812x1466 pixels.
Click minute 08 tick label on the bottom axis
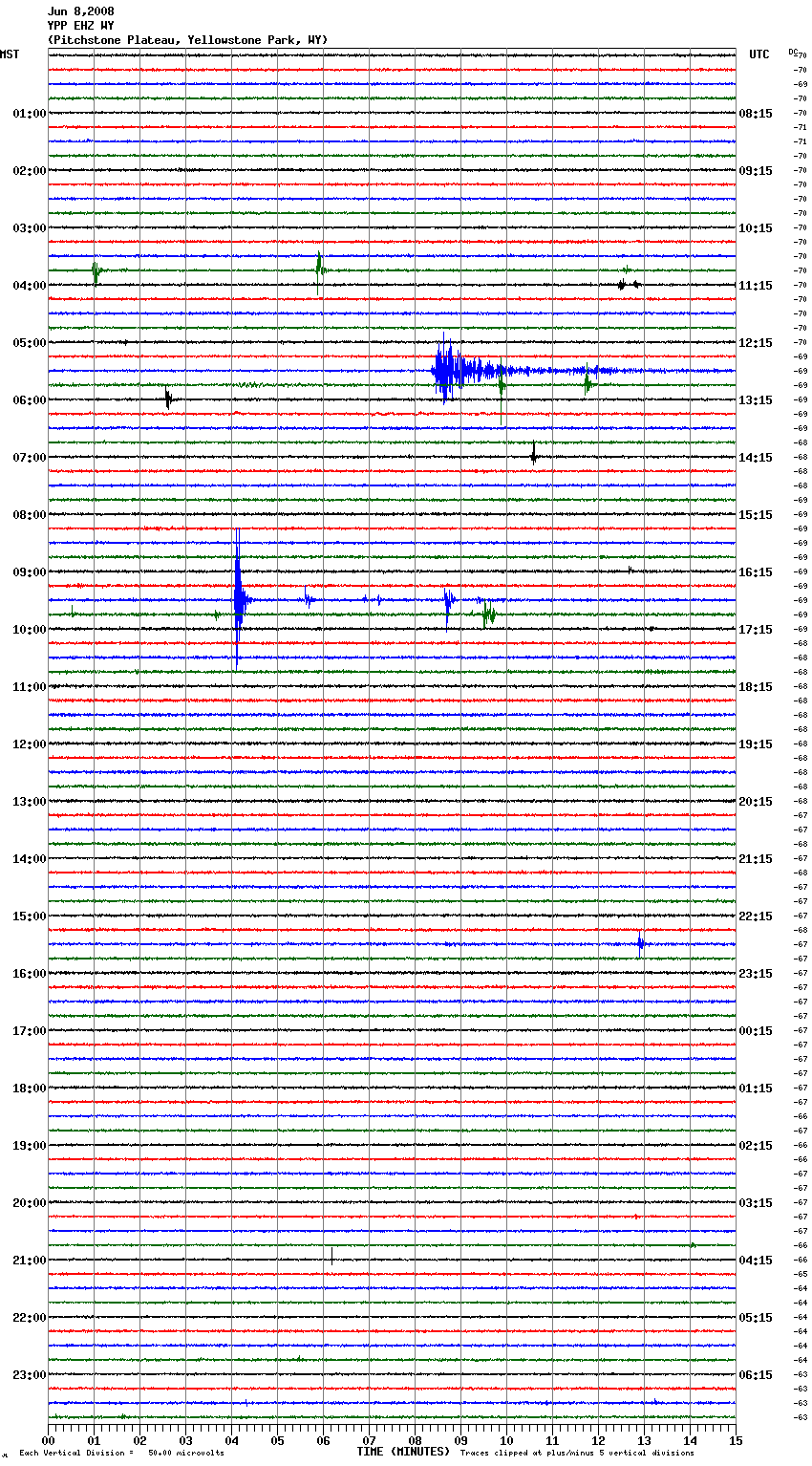pyautogui.click(x=415, y=1440)
